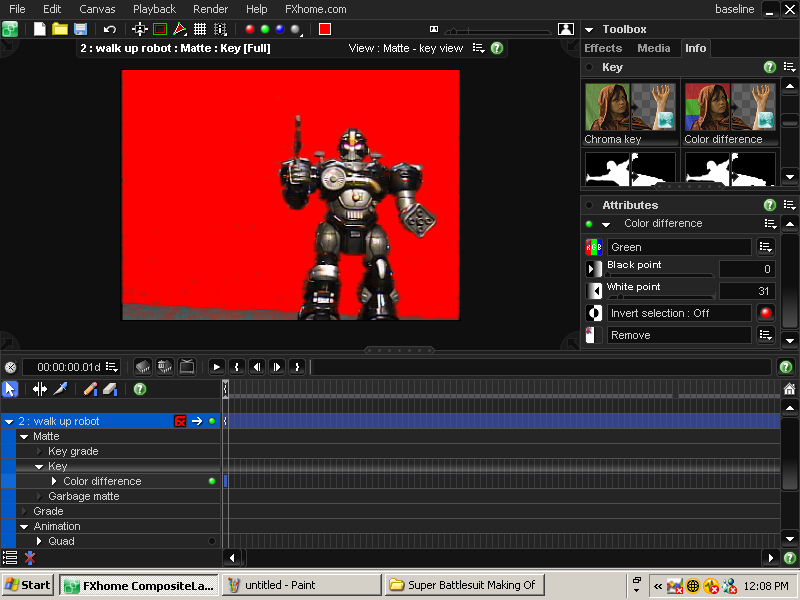The image size is (800, 600).
Task: Click the grid display icon in toolbar
Action: 200,29
